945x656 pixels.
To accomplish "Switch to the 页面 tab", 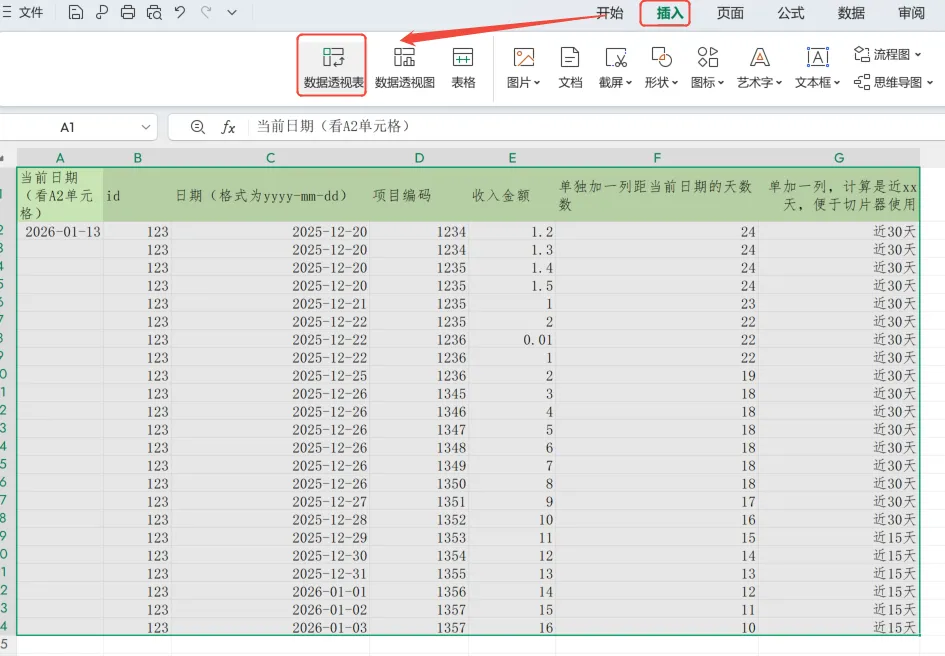I will [730, 13].
